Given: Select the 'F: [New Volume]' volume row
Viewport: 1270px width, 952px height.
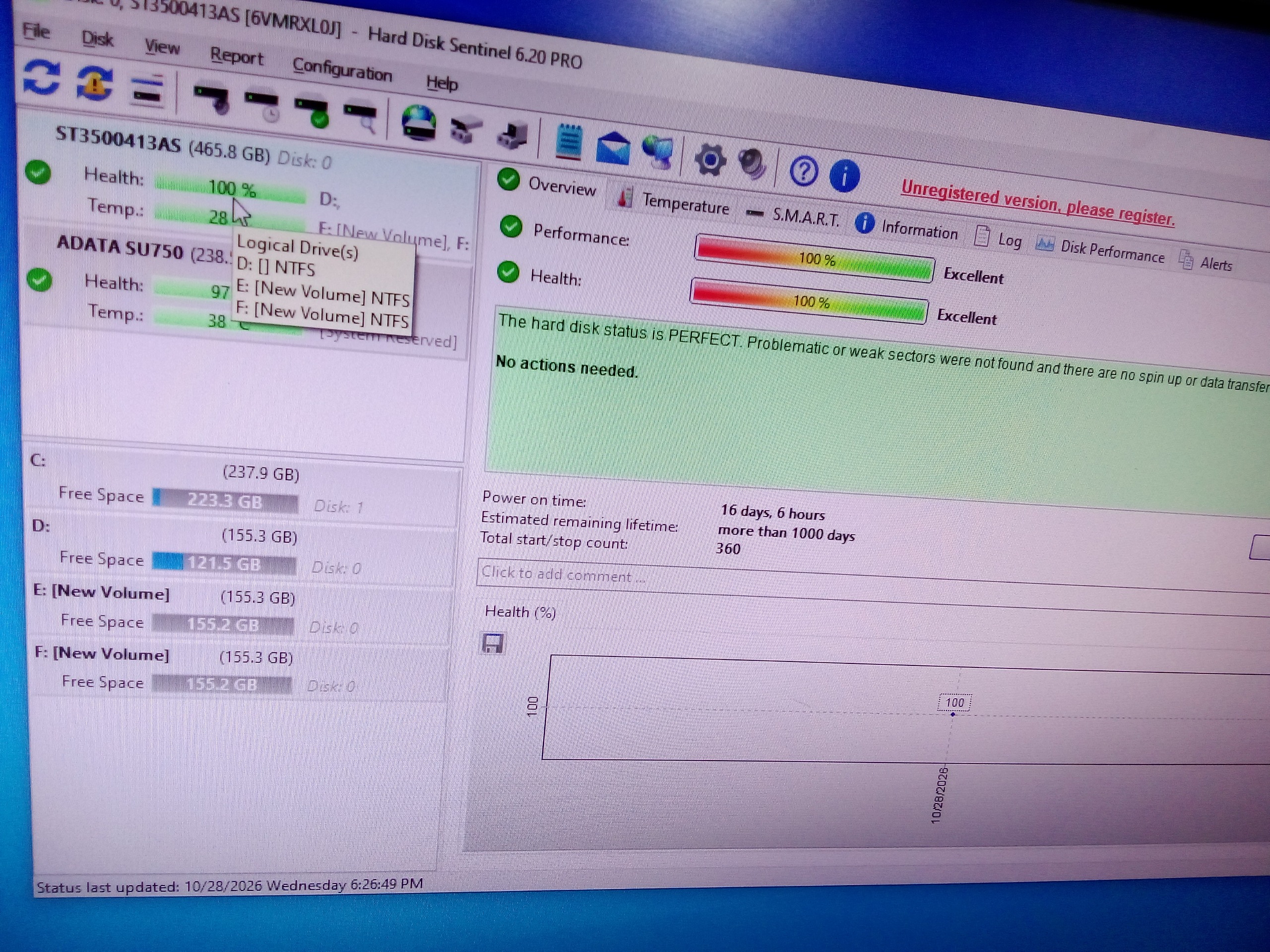Looking at the screenshot, I should (240, 670).
